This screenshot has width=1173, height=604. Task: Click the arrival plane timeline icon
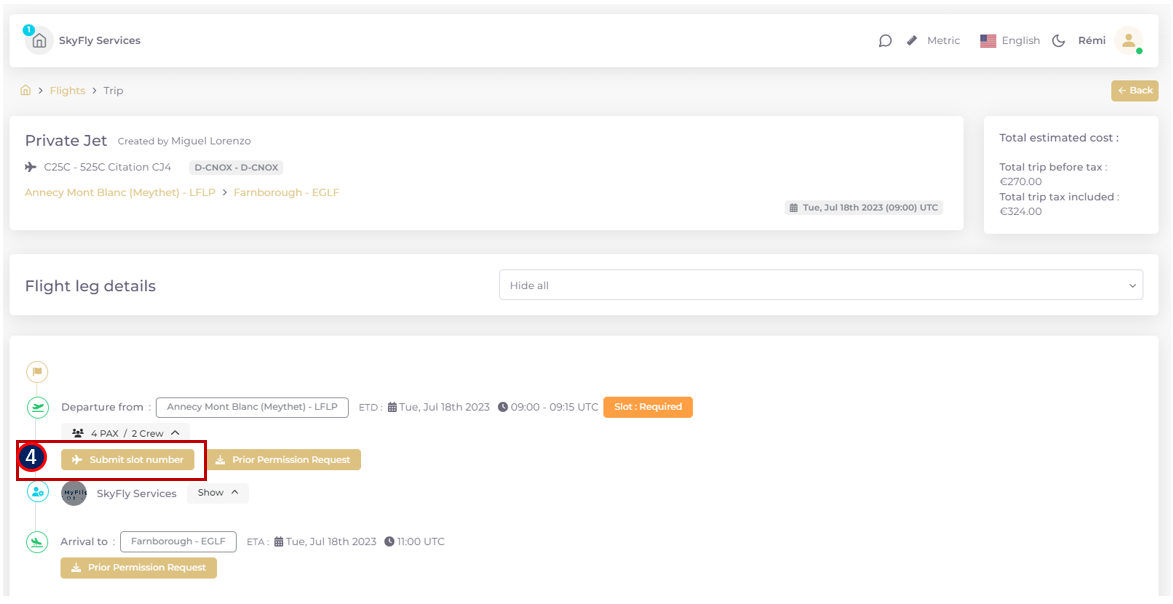point(37,542)
